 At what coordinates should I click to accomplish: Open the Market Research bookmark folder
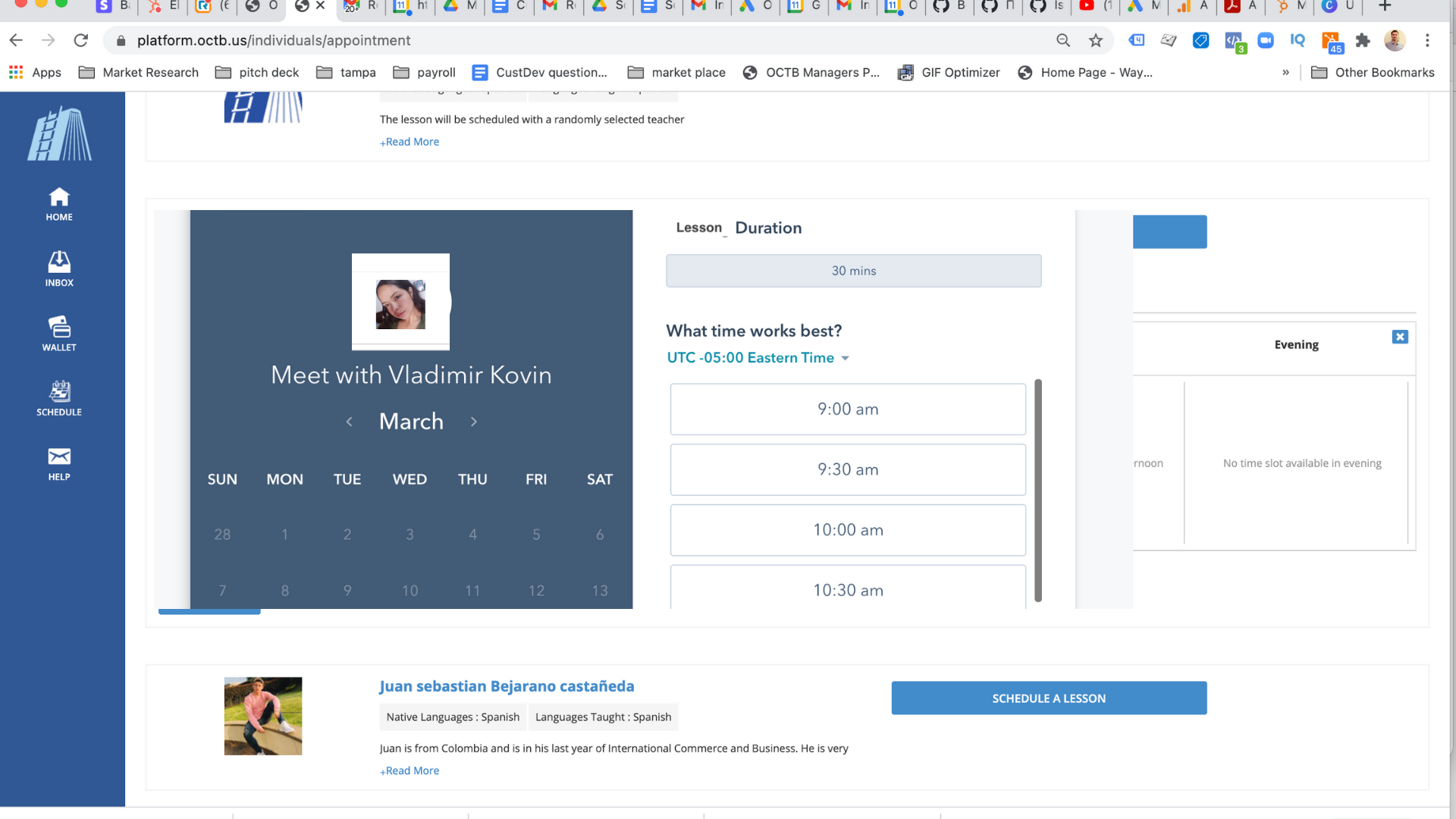point(139,72)
